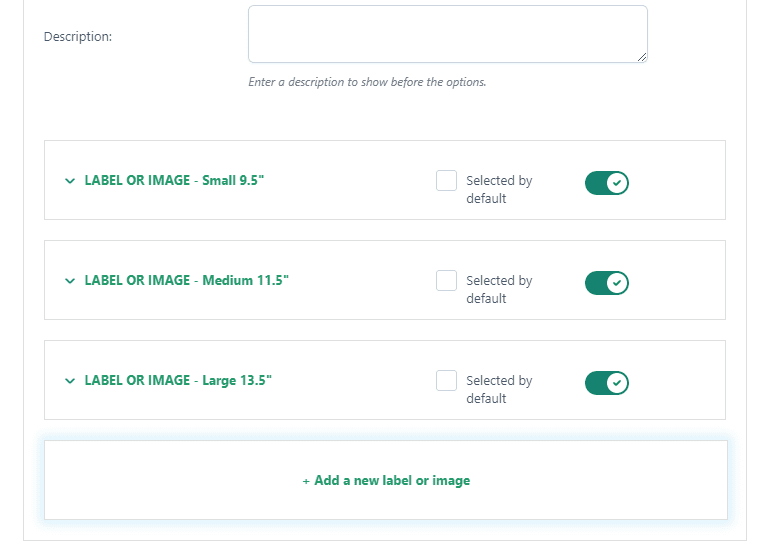
Task: Turn off the Large 13.5" option toggle
Action: point(607,383)
